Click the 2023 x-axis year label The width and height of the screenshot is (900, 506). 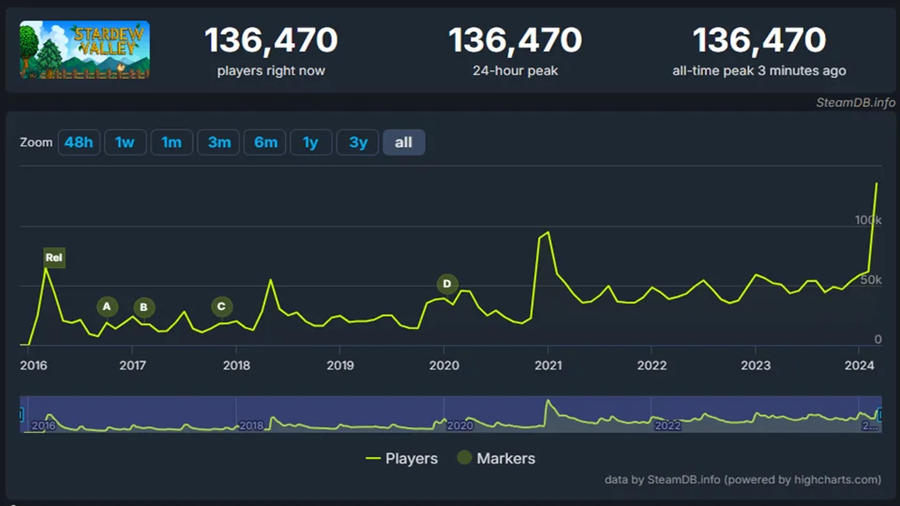(755, 365)
